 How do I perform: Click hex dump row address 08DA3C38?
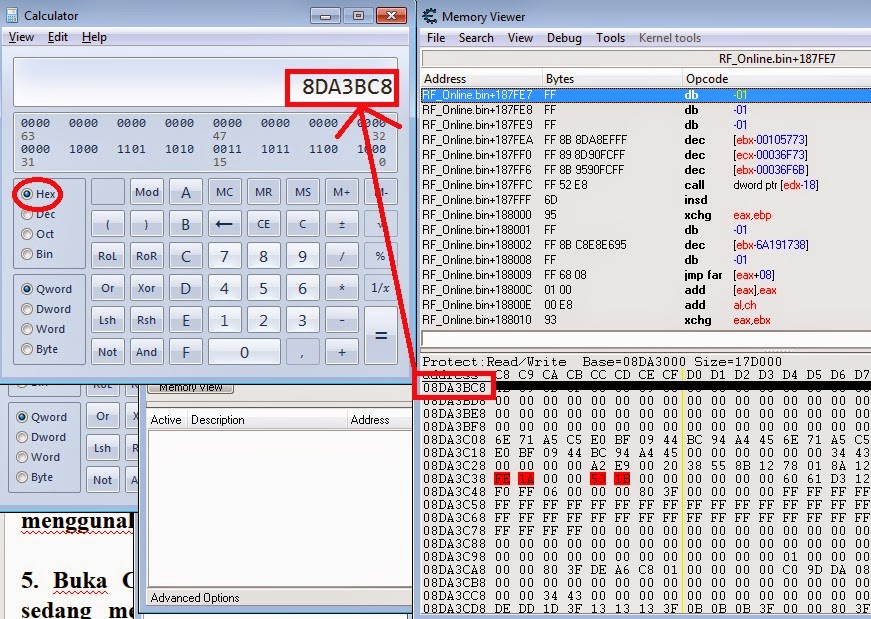pyautogui.click(x=454, y=479)
